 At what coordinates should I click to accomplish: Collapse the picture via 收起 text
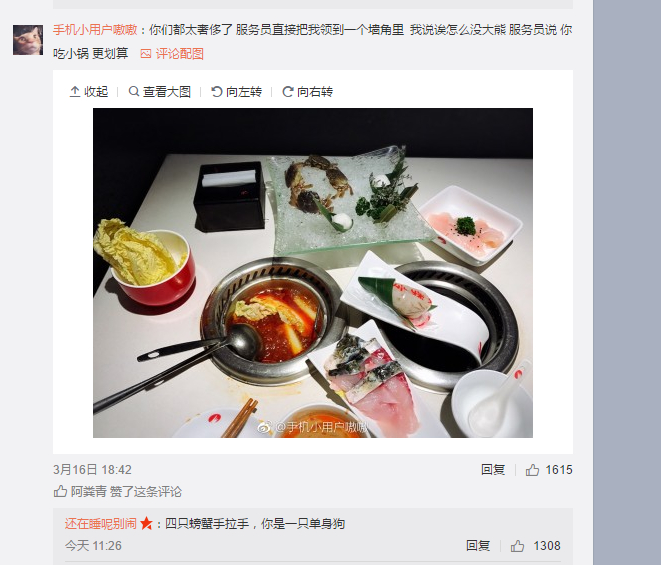96,91
